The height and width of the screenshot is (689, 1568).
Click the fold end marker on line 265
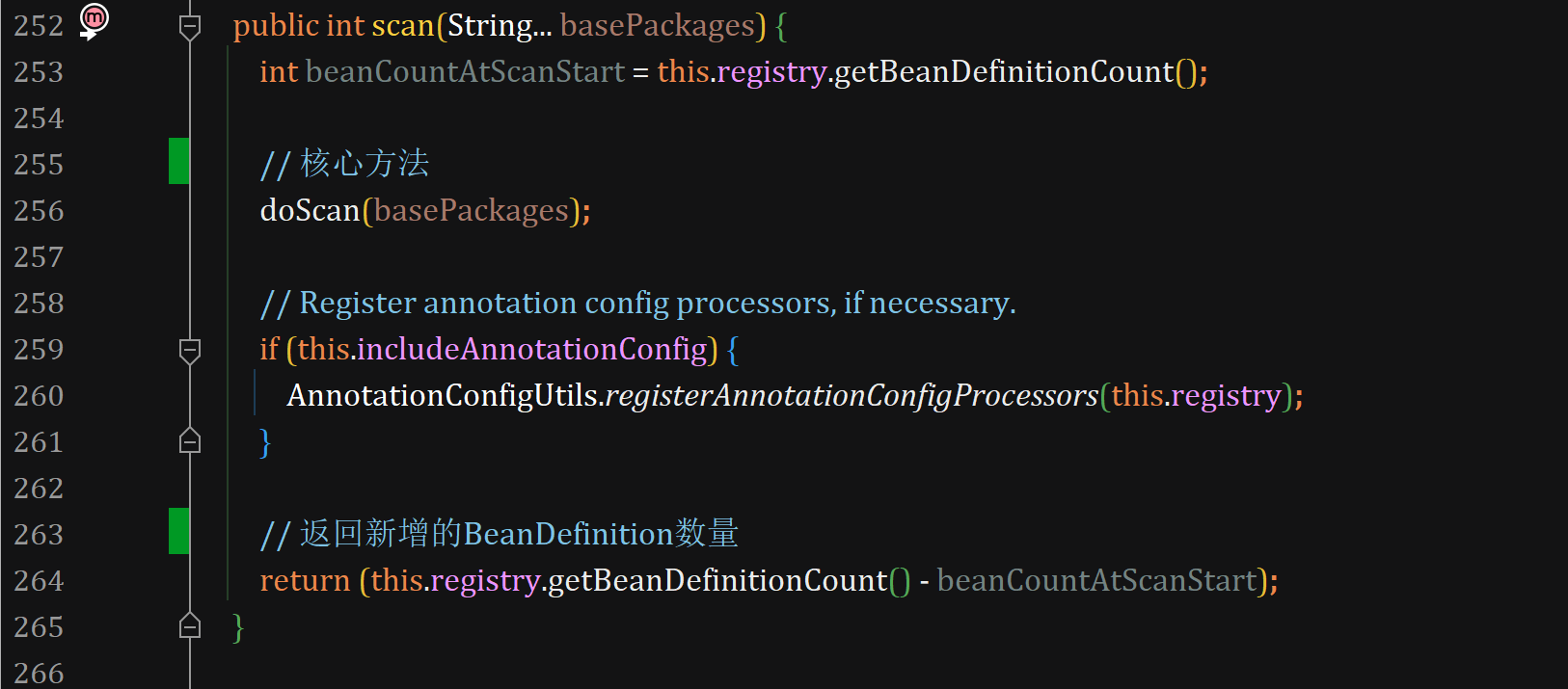coord(190,626)
